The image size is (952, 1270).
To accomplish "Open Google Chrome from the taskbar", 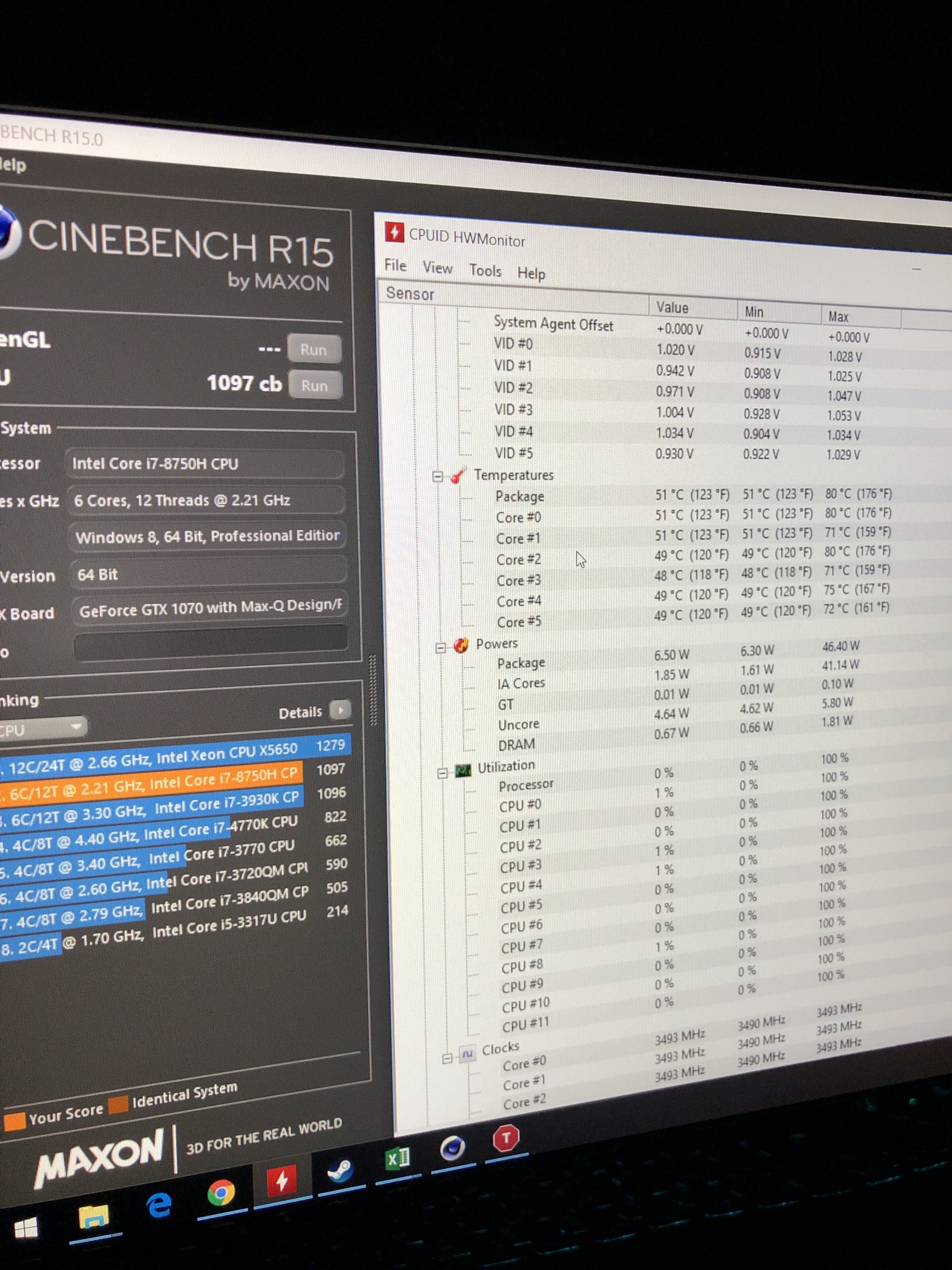I will tap(221, 1193).
